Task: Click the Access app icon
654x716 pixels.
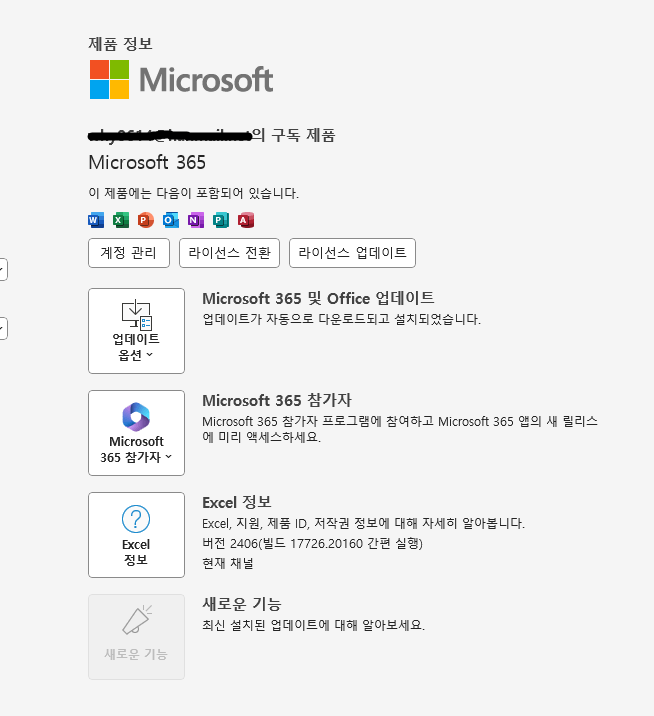Action: click(x=246, y=220)
